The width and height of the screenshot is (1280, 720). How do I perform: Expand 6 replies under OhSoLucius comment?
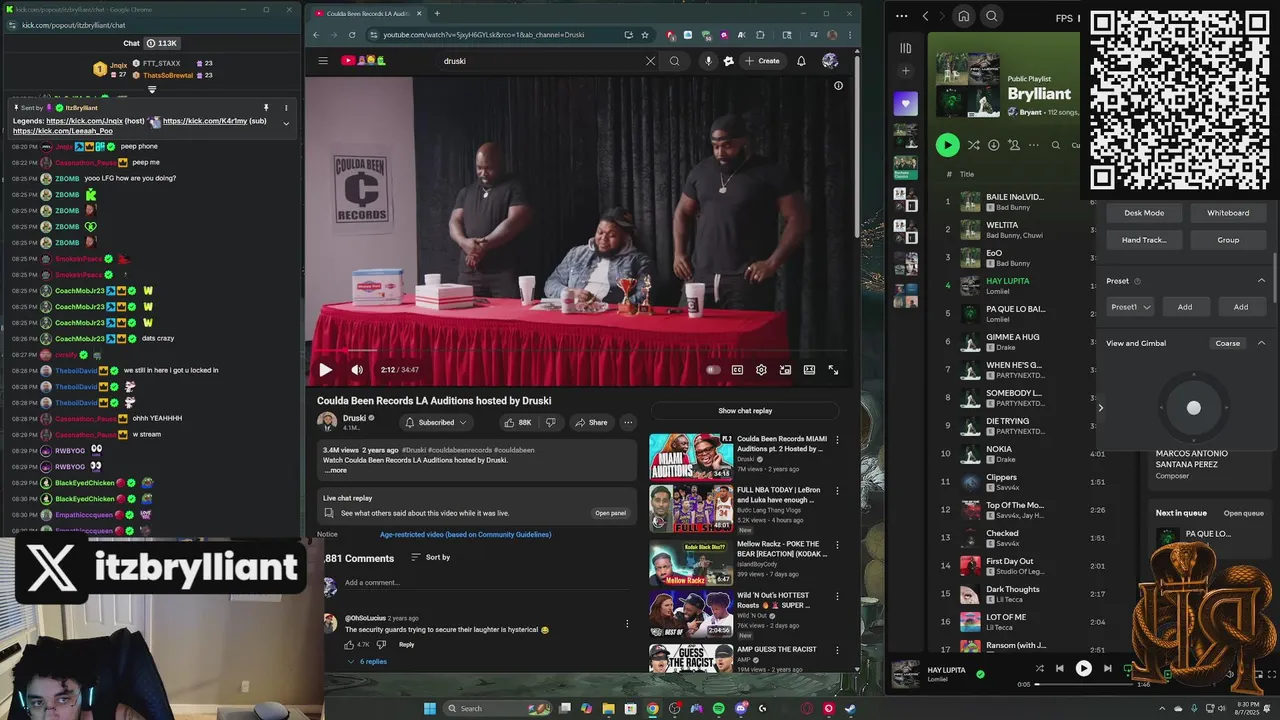367,661
